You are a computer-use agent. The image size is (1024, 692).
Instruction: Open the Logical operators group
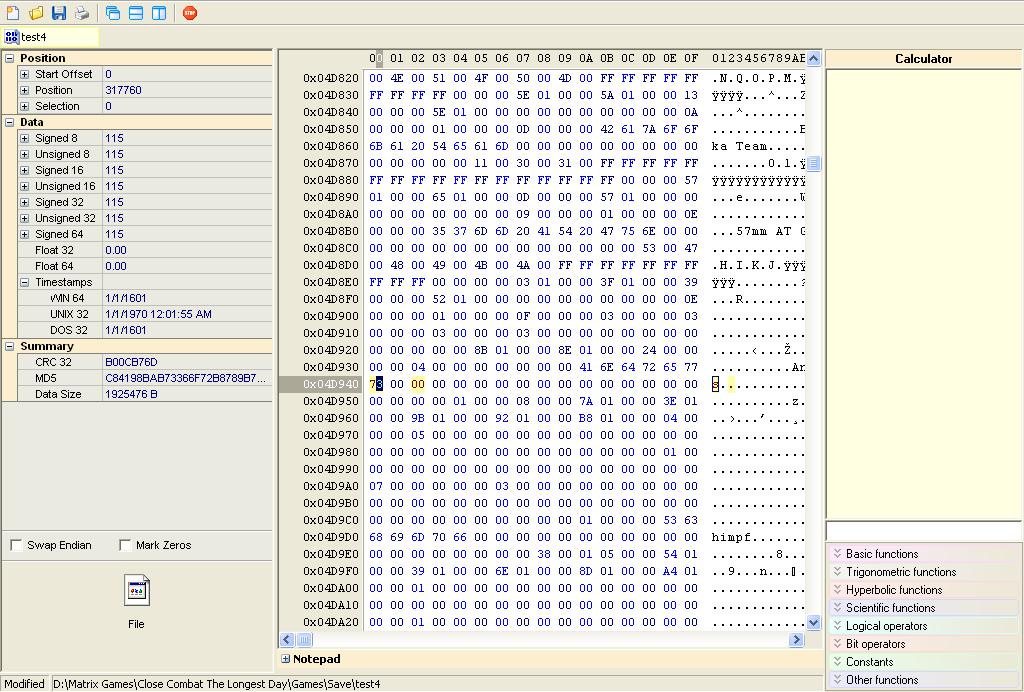[x=923, y=626]
